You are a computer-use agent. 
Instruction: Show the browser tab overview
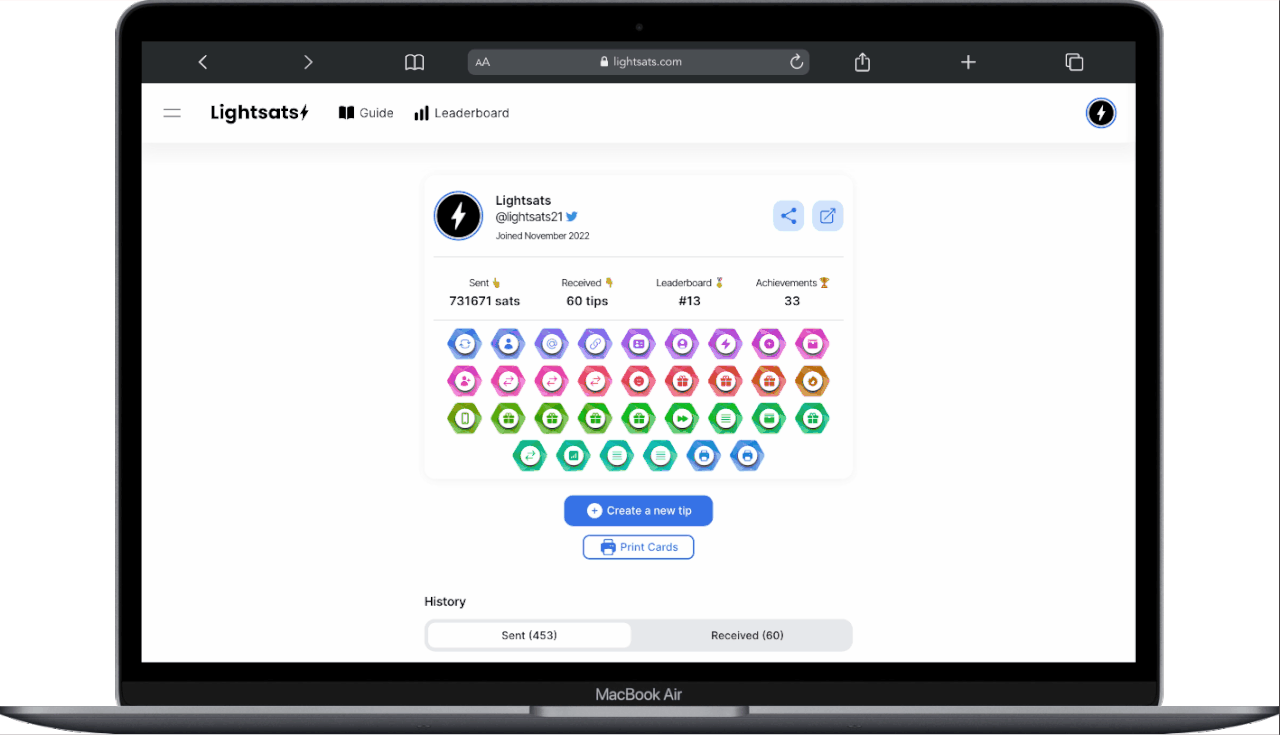1074,62
